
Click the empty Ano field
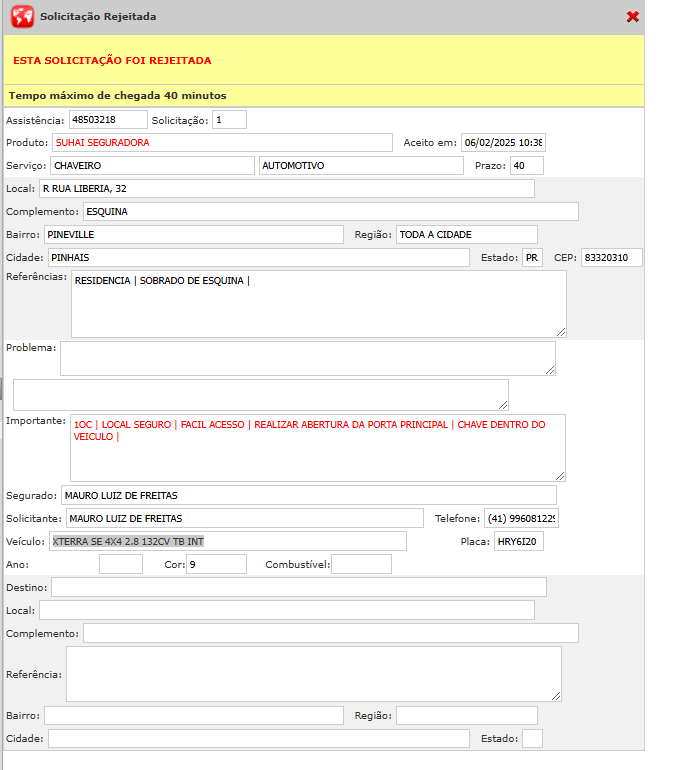[121, 565]
